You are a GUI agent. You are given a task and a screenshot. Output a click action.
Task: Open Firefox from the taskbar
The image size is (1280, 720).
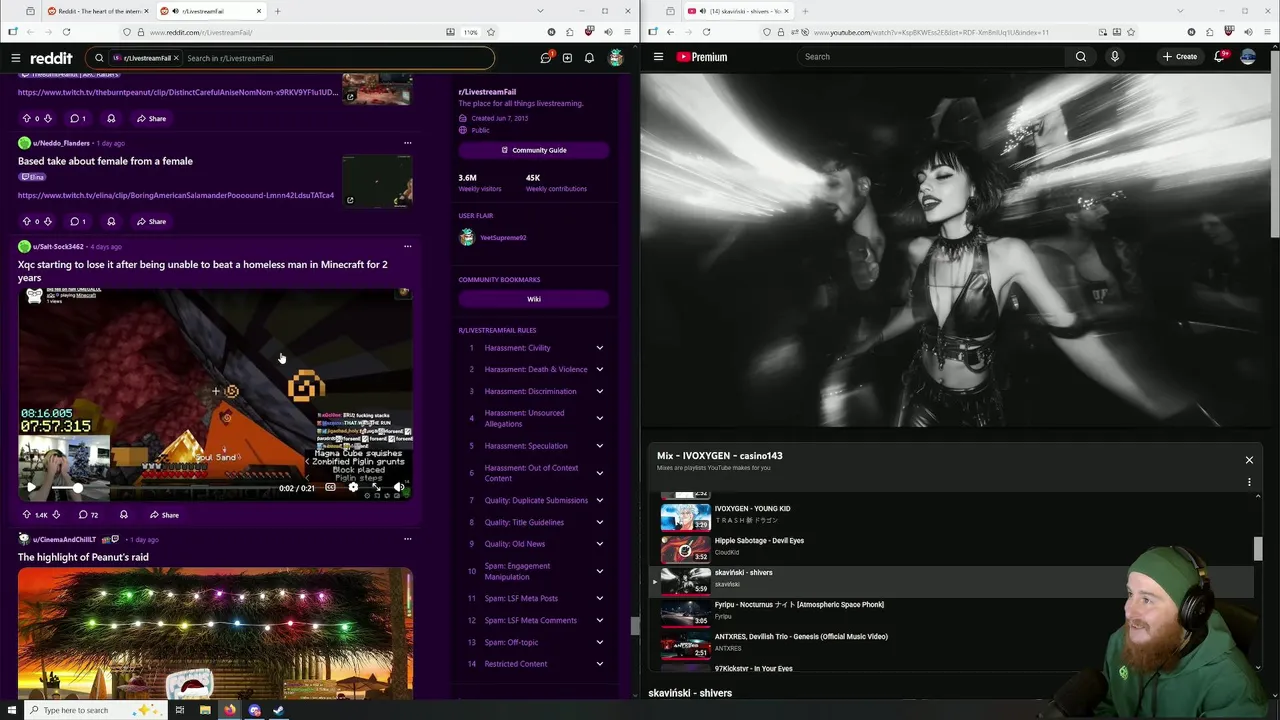(230, 710)
